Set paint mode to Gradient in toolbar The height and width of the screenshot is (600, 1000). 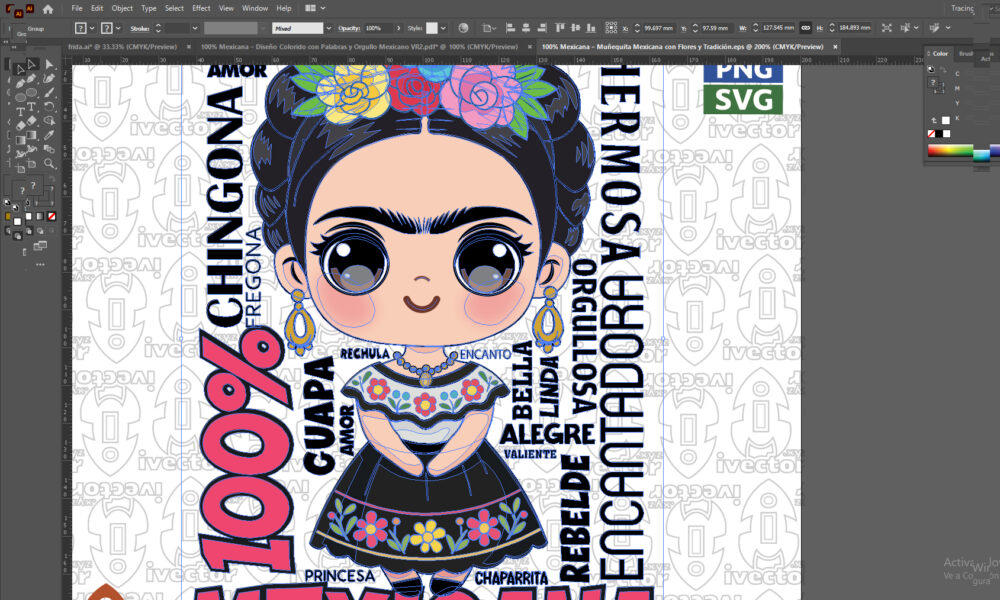click(40, 217)
